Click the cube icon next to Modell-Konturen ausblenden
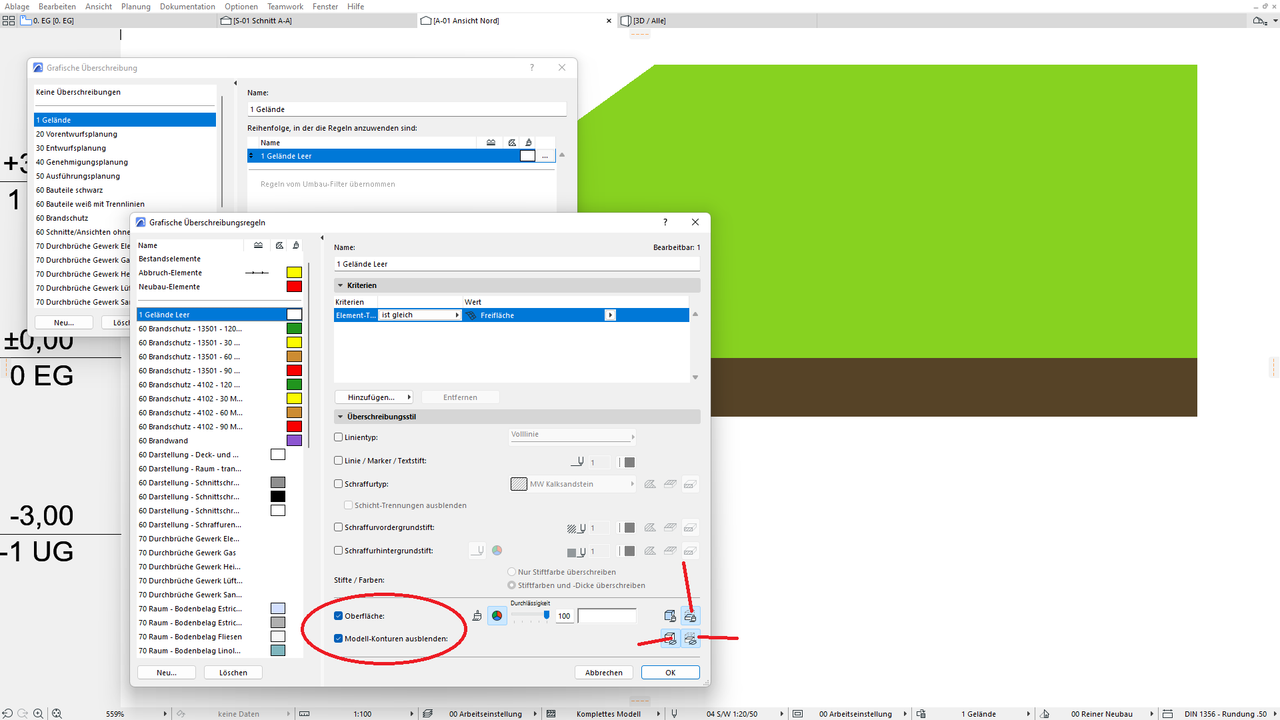Screen dimensions: 1280x720 (x=668, y=638)
